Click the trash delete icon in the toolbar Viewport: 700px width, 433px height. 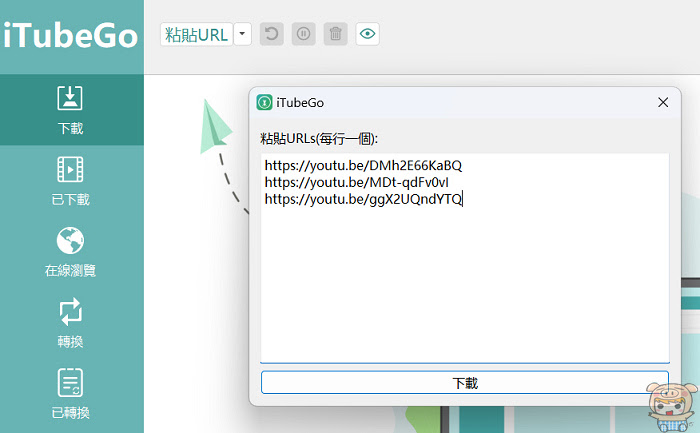pyautogui.click(x=335, y=34)
